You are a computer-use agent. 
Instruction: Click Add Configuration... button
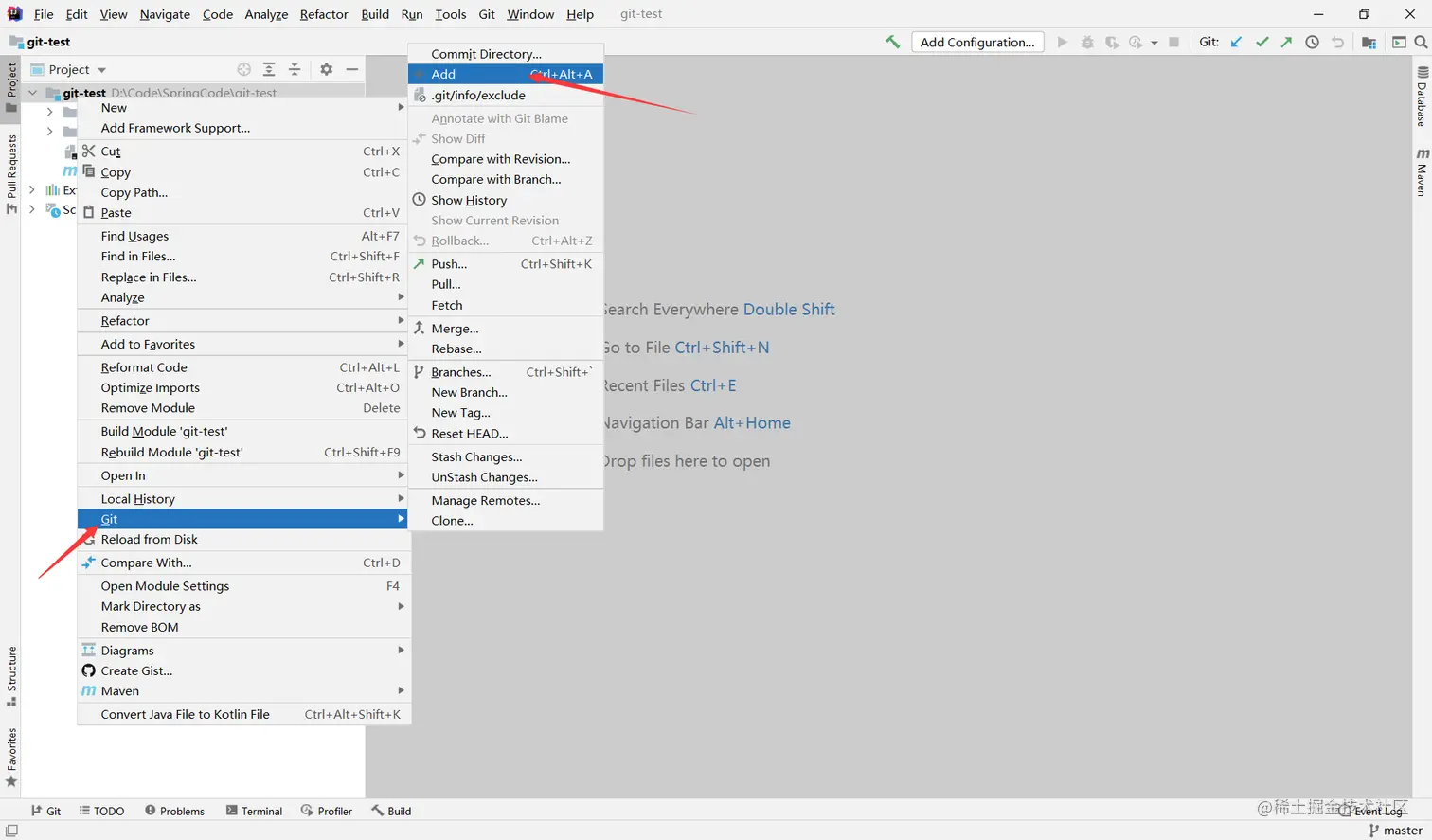[977, 42]
